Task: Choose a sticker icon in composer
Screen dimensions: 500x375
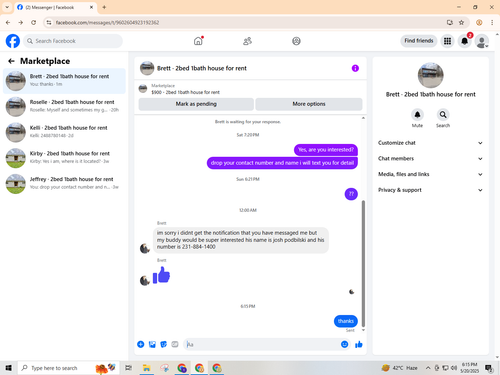Action: (x=164, y=344)
